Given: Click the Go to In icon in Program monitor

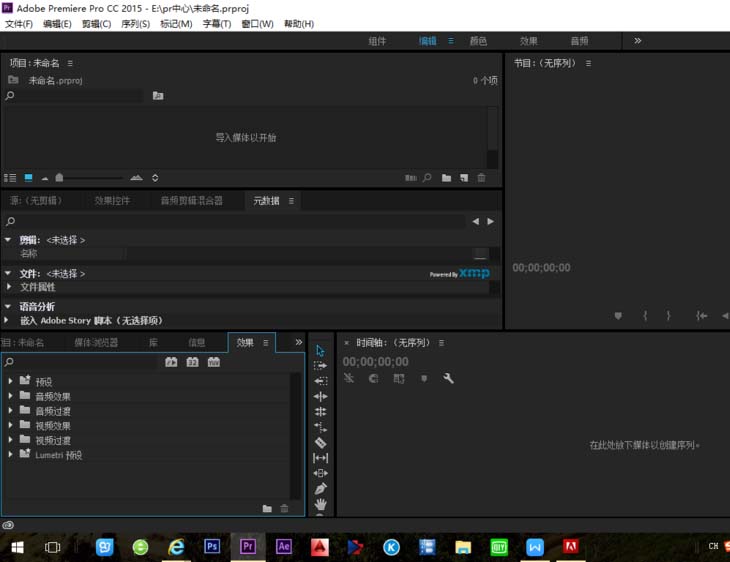Looking at the screenshot, I should pos(702,316).
